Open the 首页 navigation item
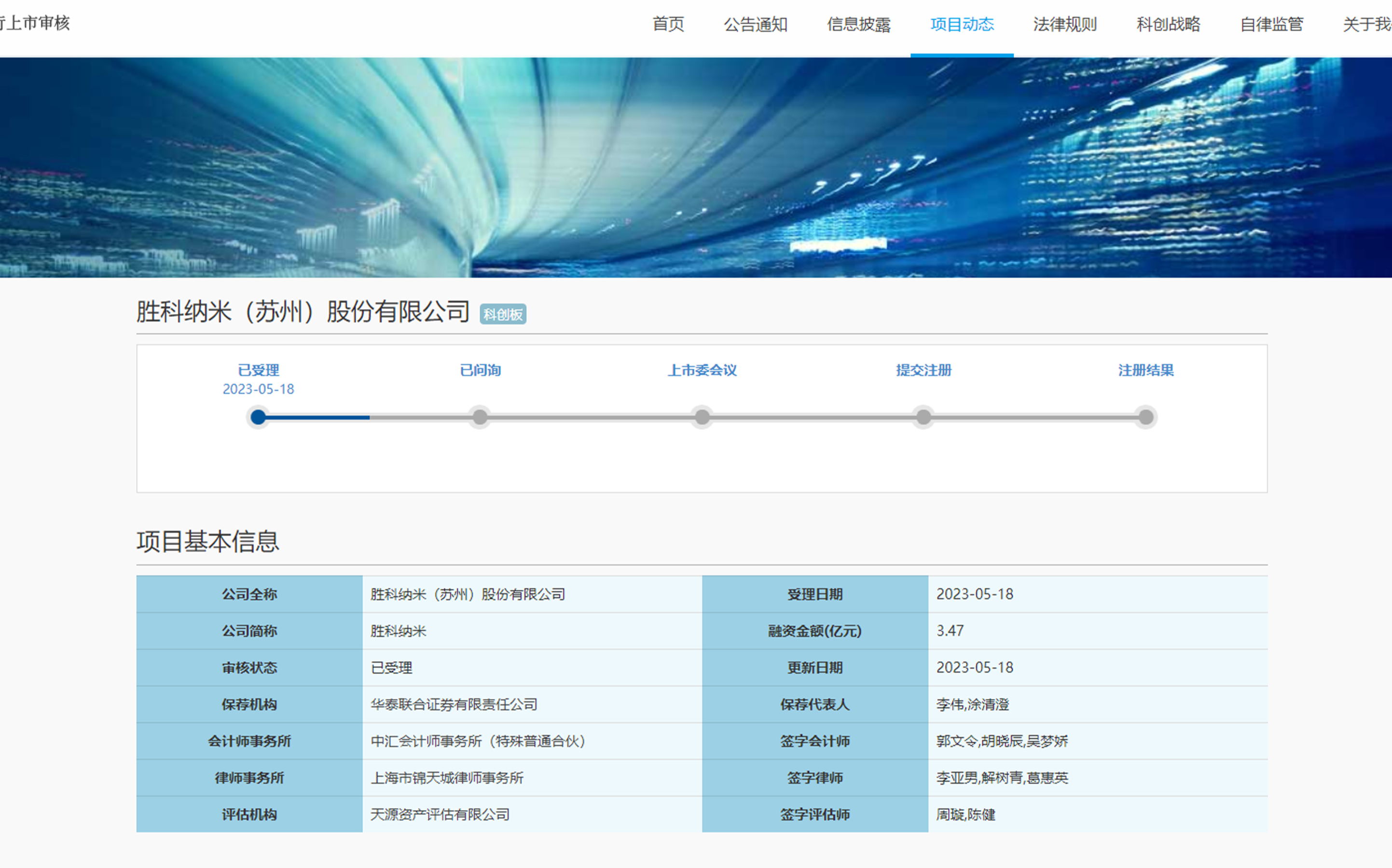Viewport: 1392px width, 868px height. pyautogui.click(x=668, y=24)
